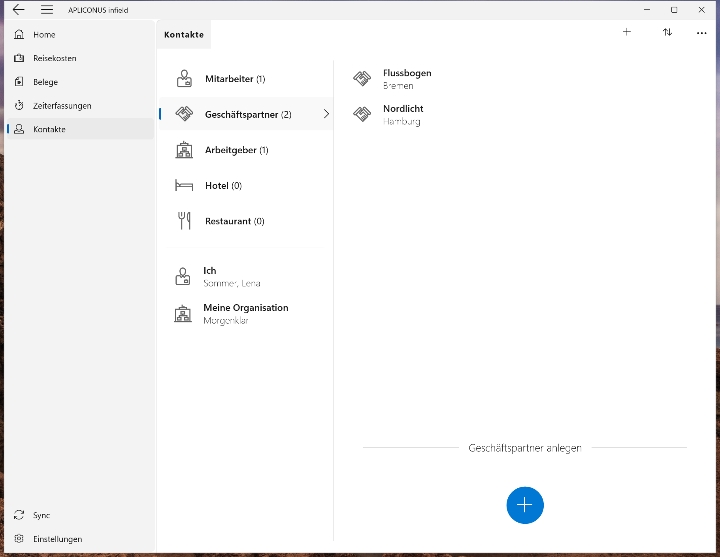Viewport: 720px width, 557px height.
Task: Open Zeiterfassungen in the sidebar
Action: (x=80, y=106)
